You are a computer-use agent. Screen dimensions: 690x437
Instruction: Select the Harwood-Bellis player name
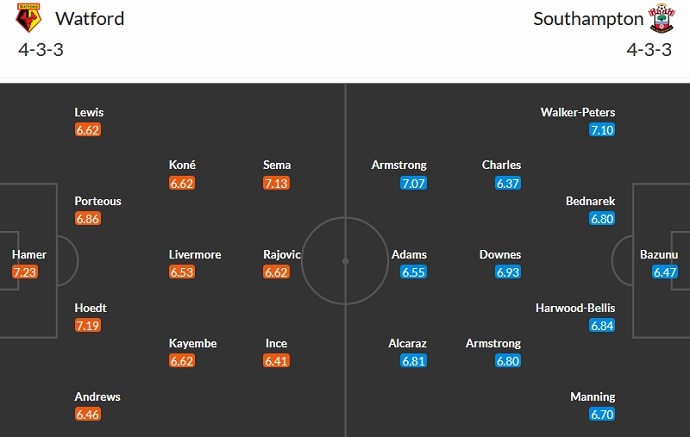[x=576, y=308]
